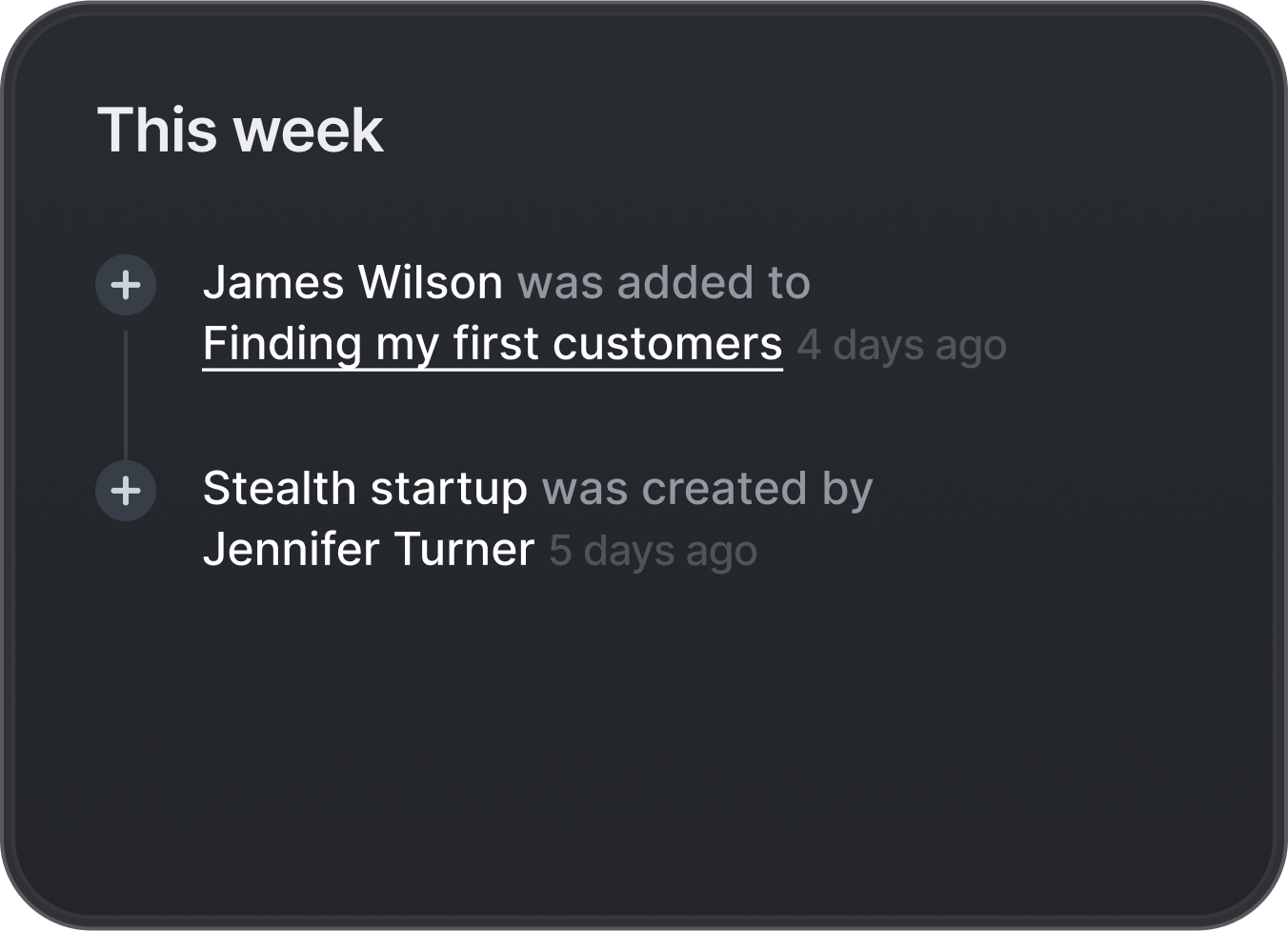Click the 'was added to' text
The height and width of the screenshot is (931, 1288).
(x=663, y=283)
